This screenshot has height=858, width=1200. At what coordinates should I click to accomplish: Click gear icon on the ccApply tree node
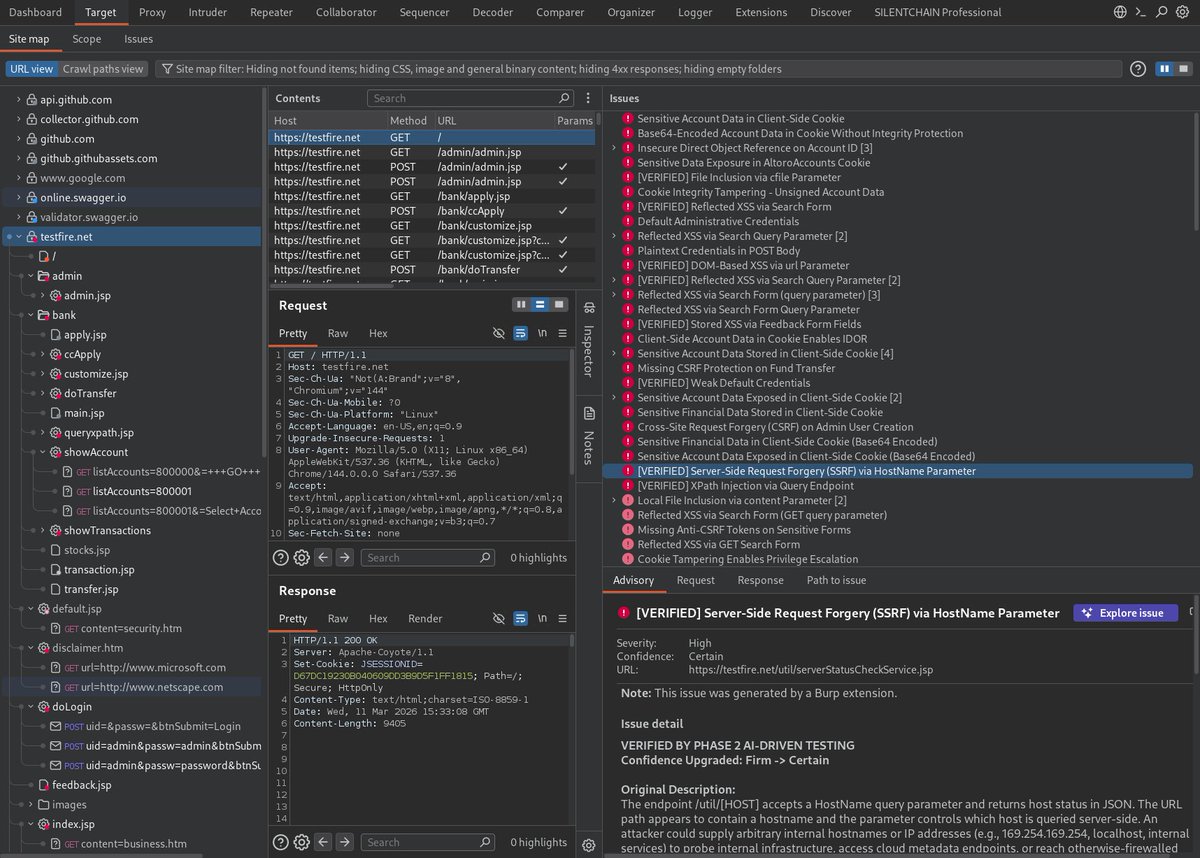(56, 354)
